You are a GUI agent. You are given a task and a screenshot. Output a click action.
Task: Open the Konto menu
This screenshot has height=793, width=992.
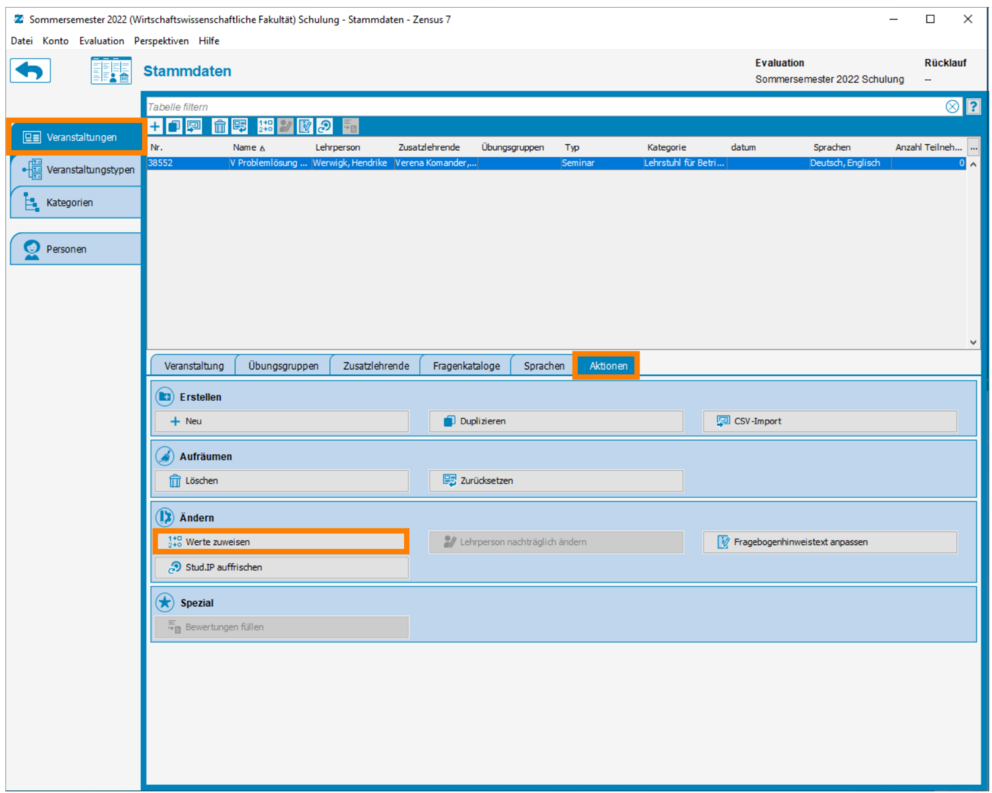click(x=56, y=41)
